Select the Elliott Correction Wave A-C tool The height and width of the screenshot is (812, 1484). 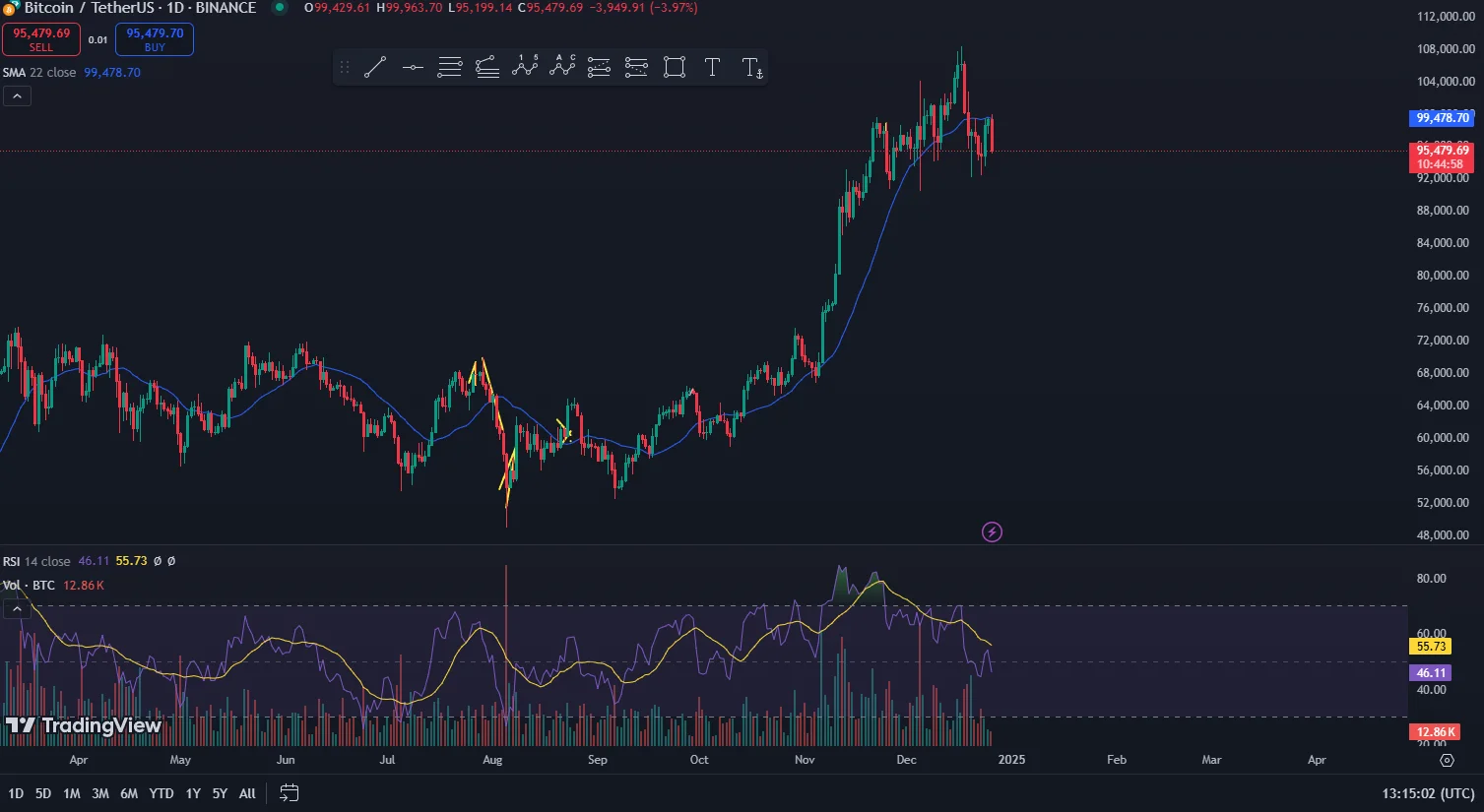coord(562,67)
